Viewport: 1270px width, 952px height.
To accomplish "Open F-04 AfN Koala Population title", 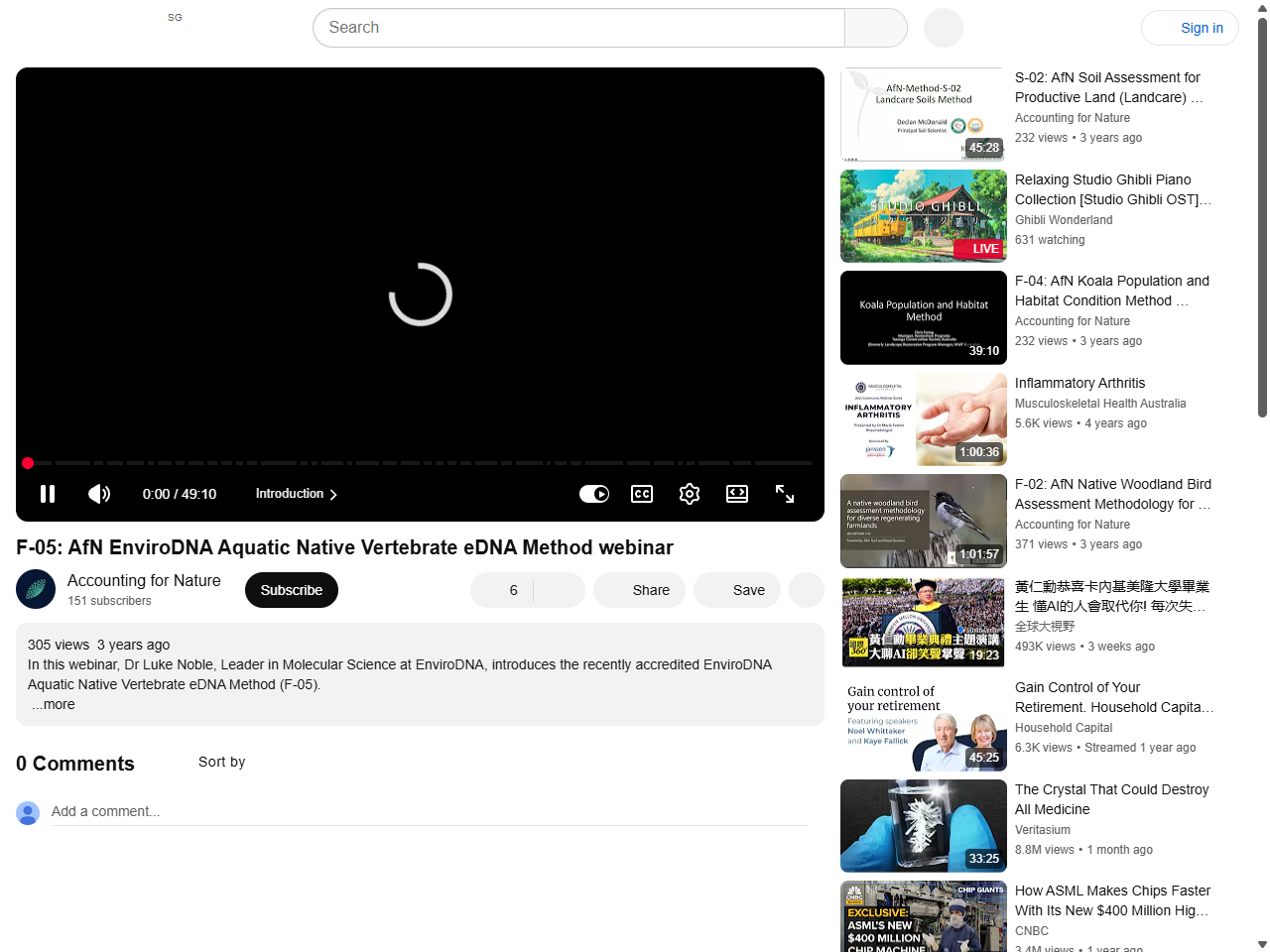I will (x=1112, y=291).
